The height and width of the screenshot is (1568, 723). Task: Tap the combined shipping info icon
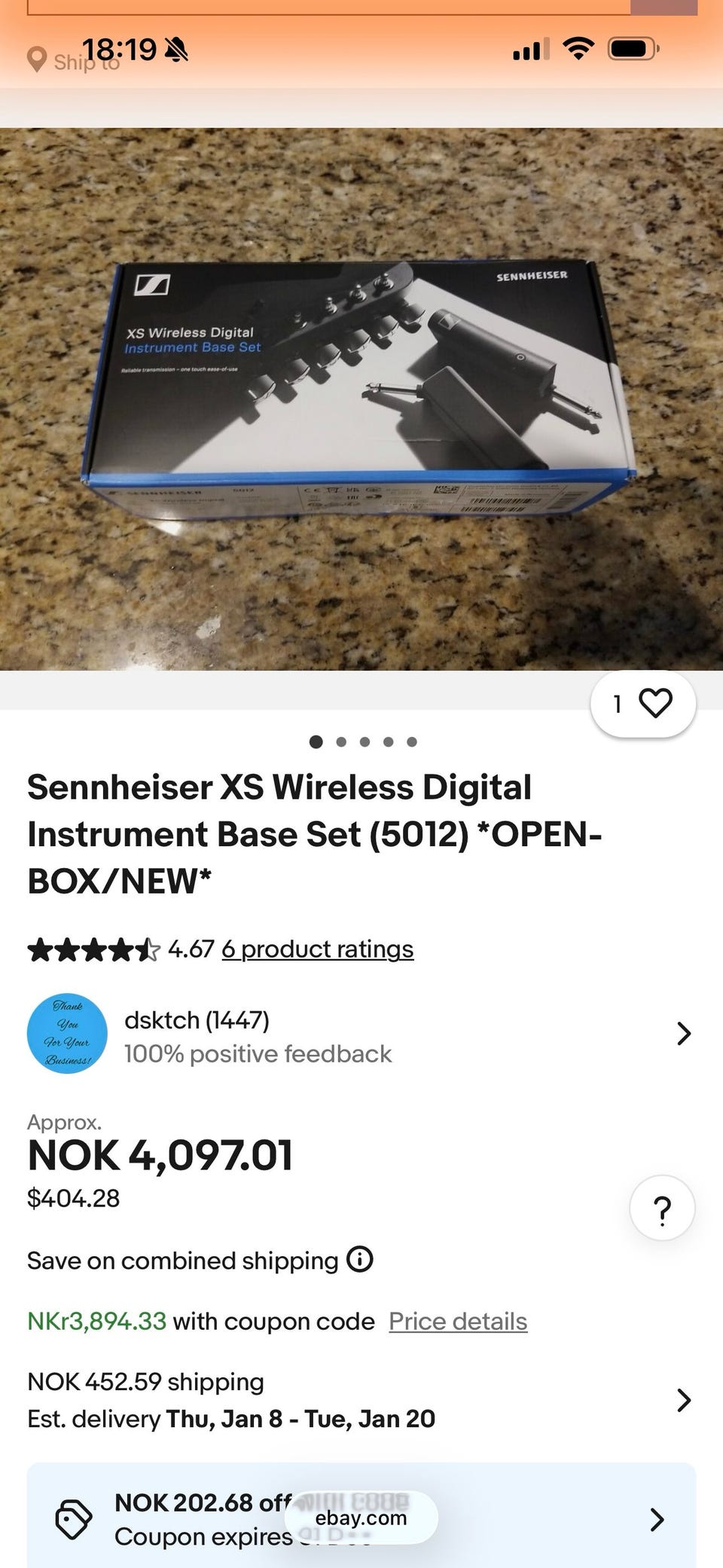click(x=360, y=1259)
